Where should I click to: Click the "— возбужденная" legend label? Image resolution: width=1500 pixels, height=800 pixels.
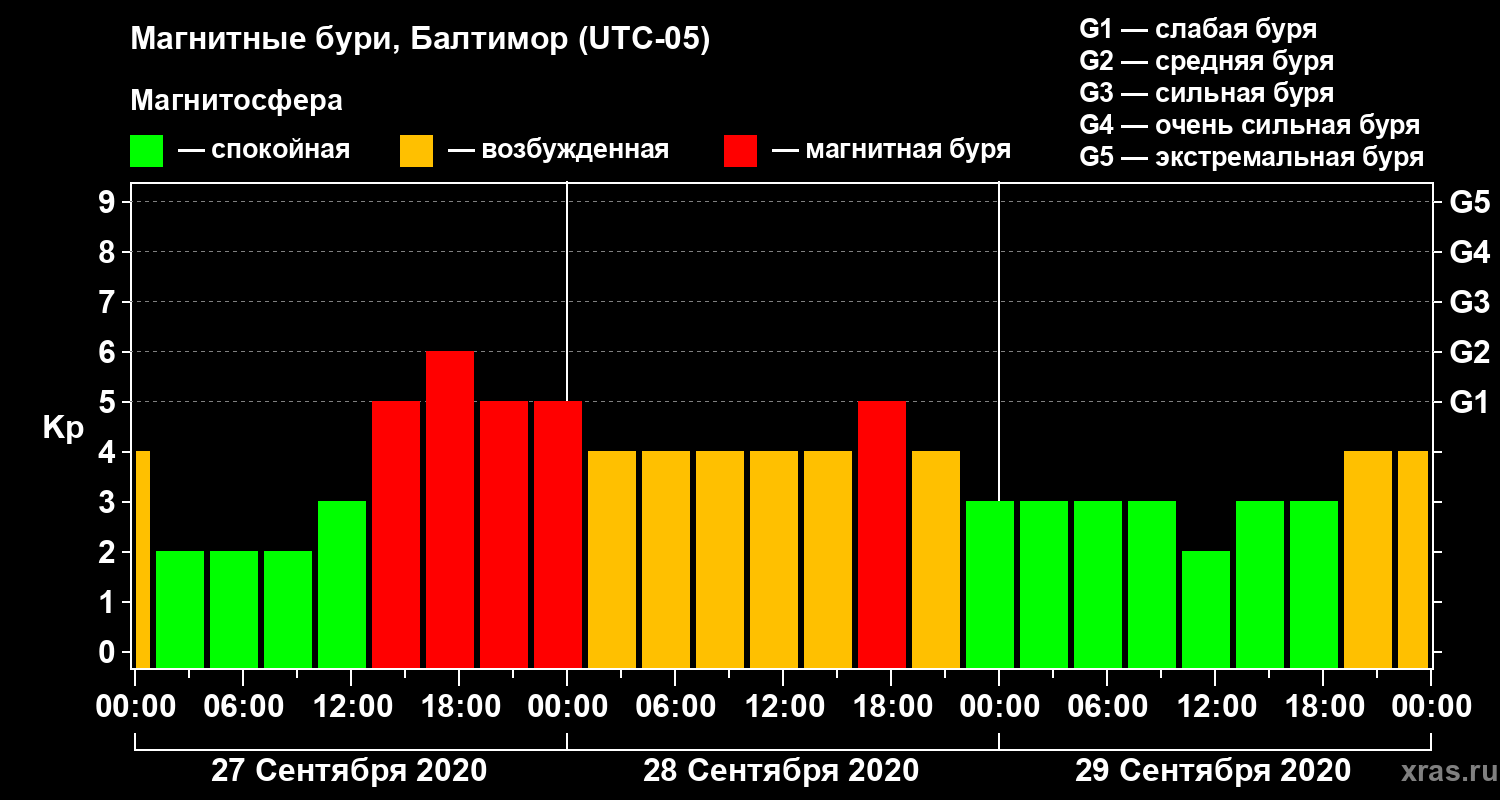[558, 151]
